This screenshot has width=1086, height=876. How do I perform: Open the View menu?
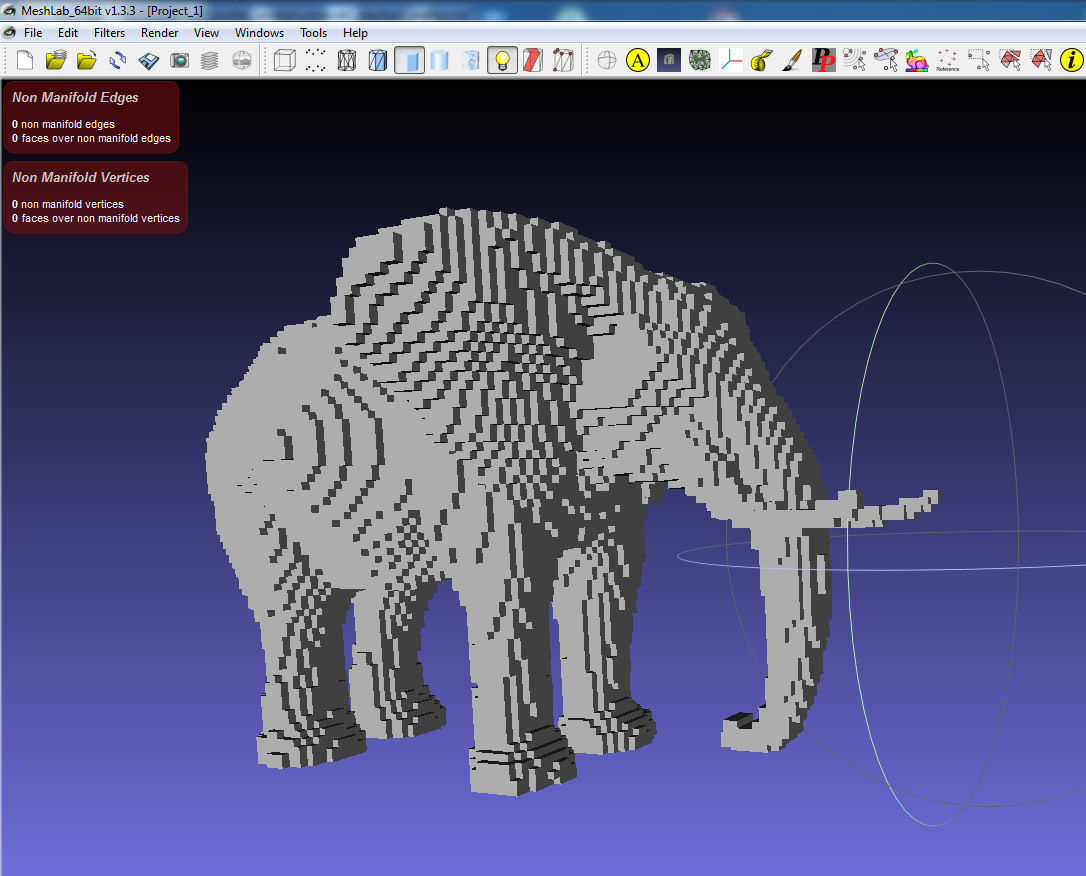(x=206, y=33)
